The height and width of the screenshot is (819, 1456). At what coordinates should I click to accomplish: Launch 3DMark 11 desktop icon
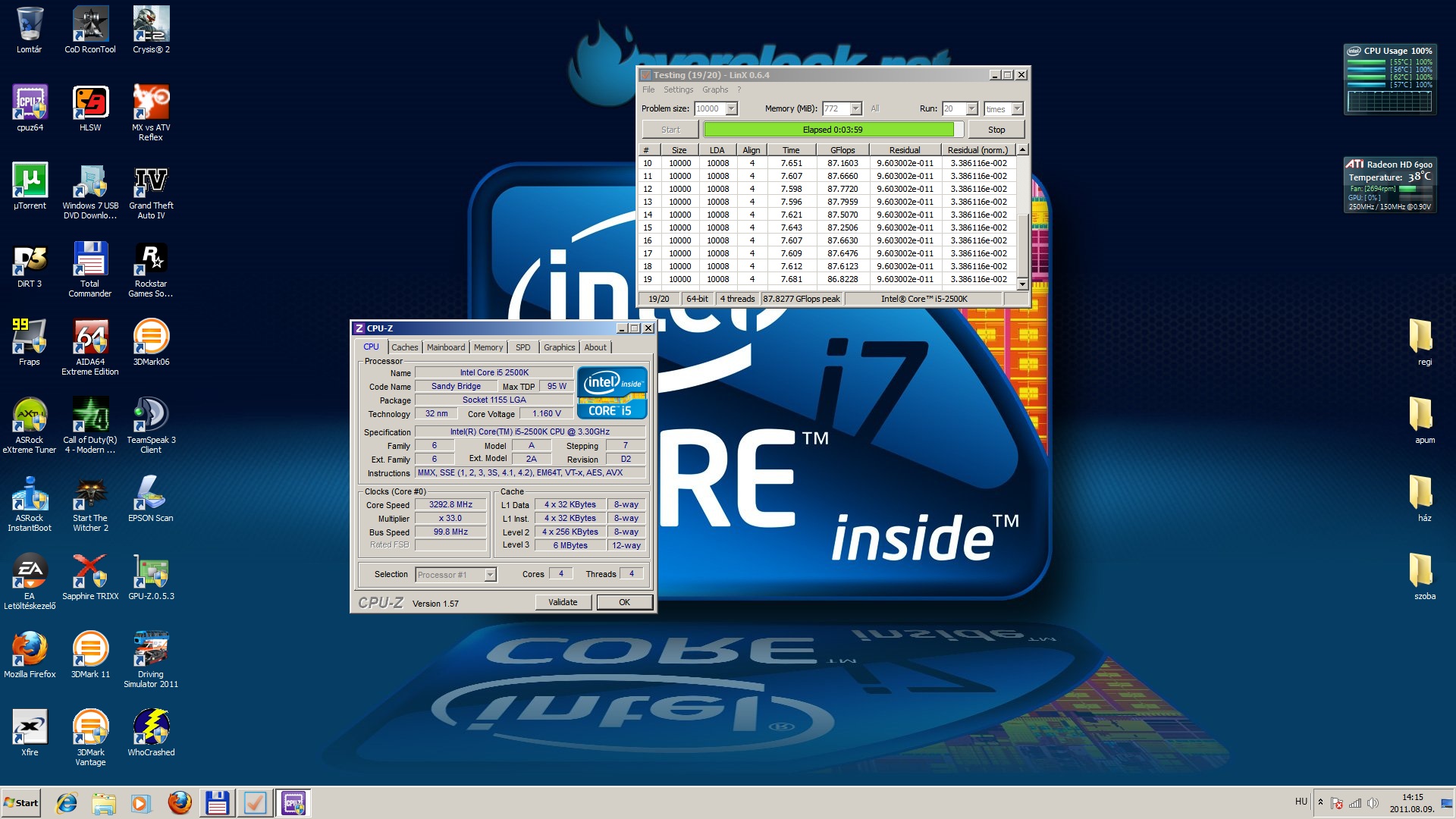tap(90, 655)
